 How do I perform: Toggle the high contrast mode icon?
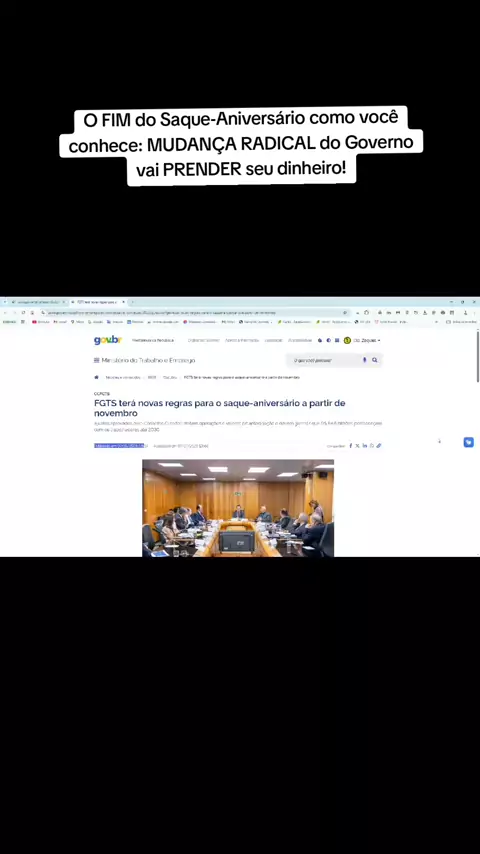click(x=329, y=340)
